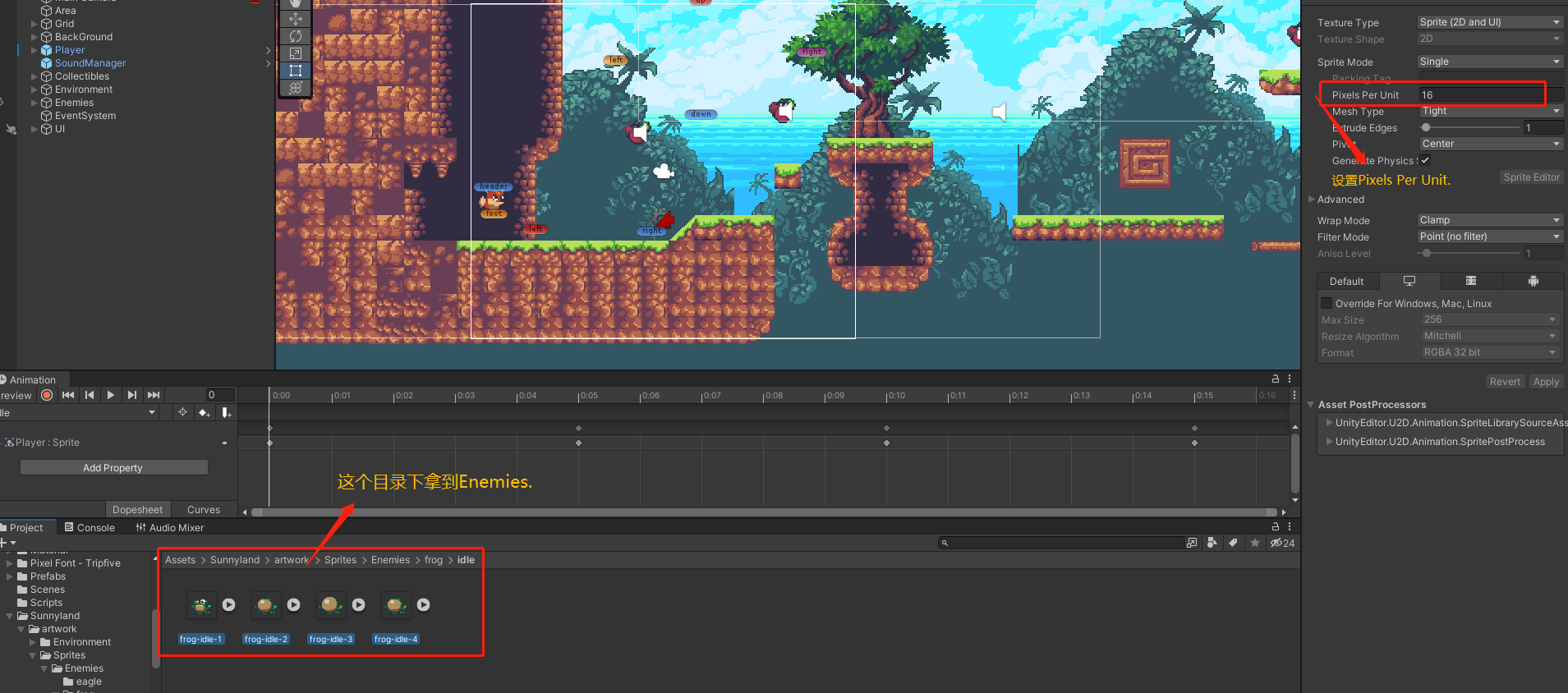Open search in Unity Search window icon

1192,543
